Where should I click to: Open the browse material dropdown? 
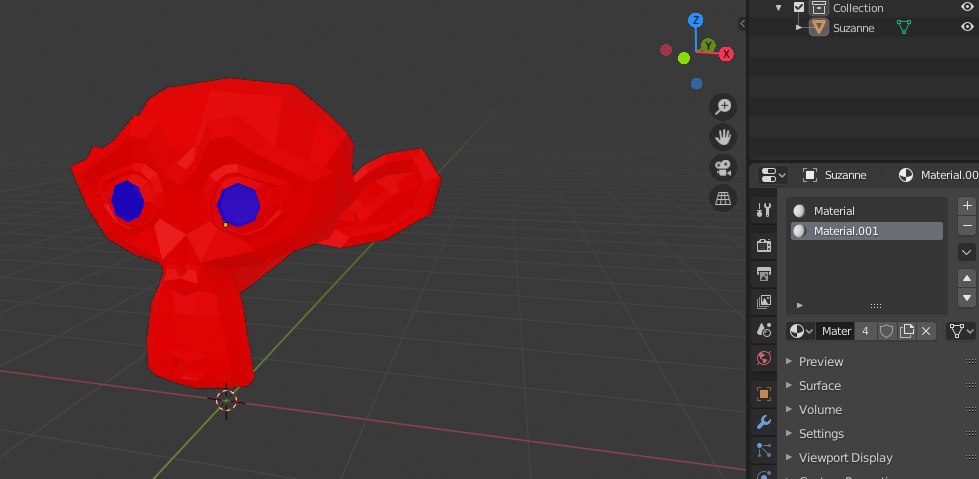(x=801, y=331)
